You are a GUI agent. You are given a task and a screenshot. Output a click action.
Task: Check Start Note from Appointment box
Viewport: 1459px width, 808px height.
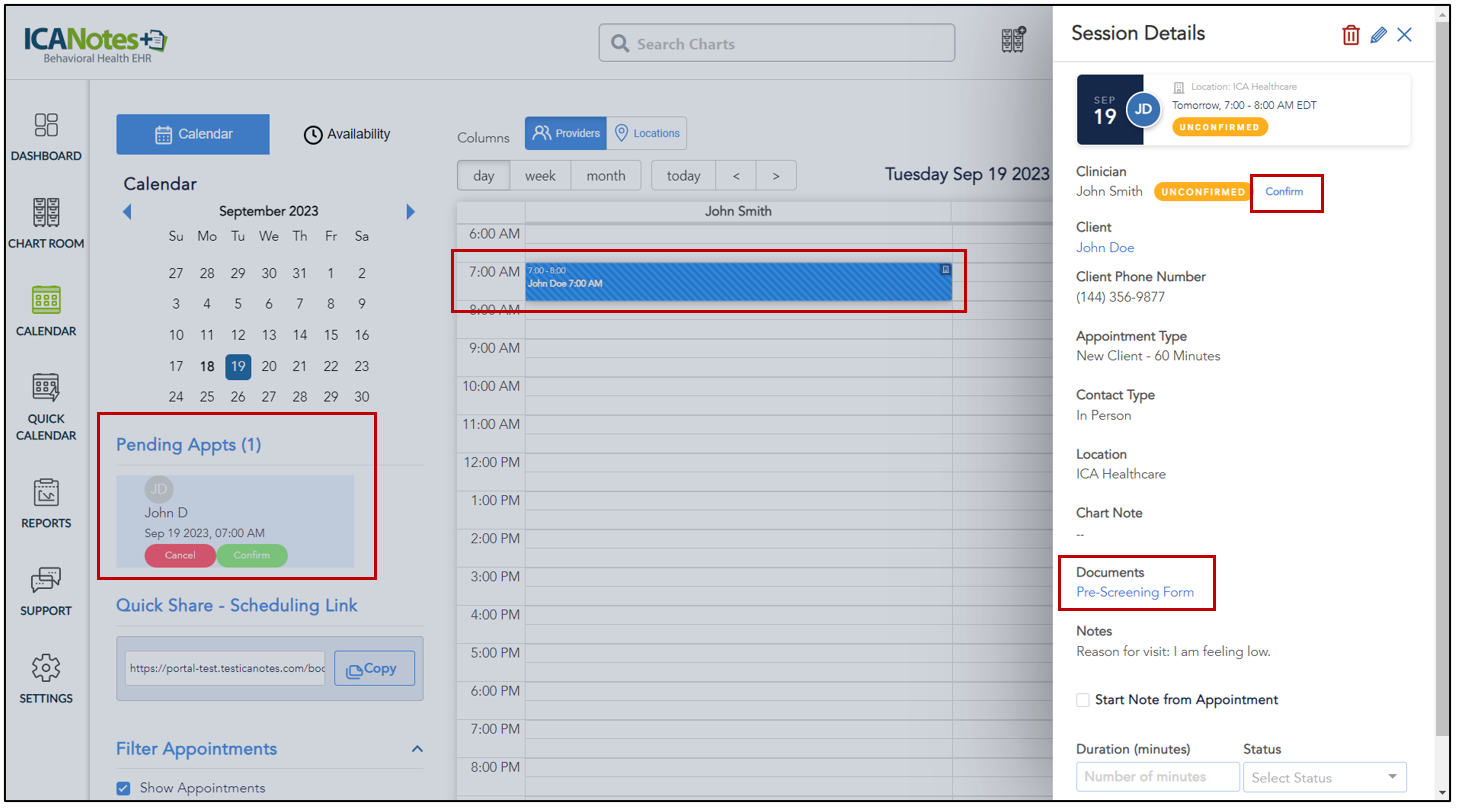click(1083, 700)
